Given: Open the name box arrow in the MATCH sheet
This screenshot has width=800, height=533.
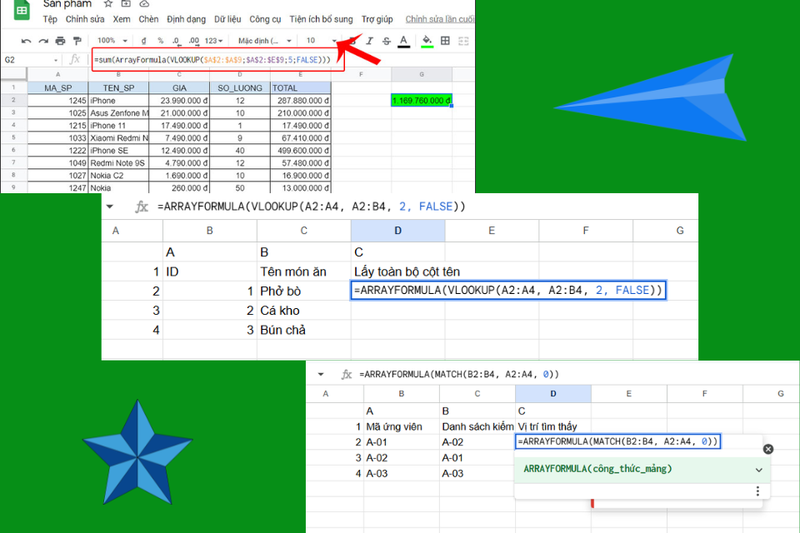Looking at the screenshot, I should 320,374.
